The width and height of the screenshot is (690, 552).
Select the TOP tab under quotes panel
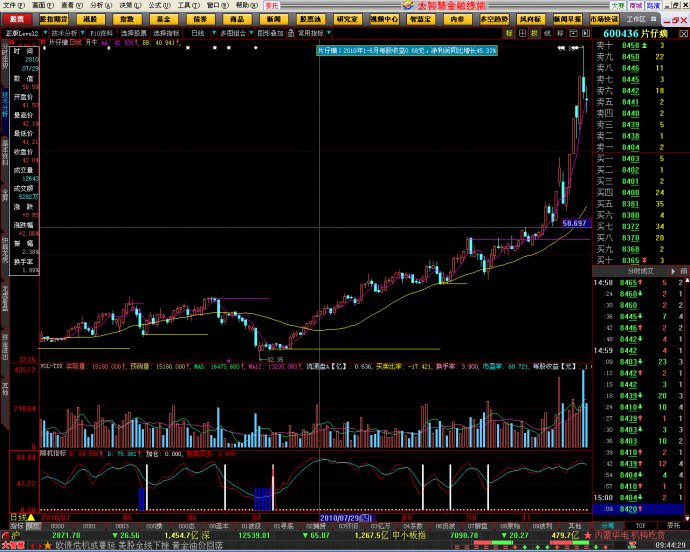(x=641, y=526)
